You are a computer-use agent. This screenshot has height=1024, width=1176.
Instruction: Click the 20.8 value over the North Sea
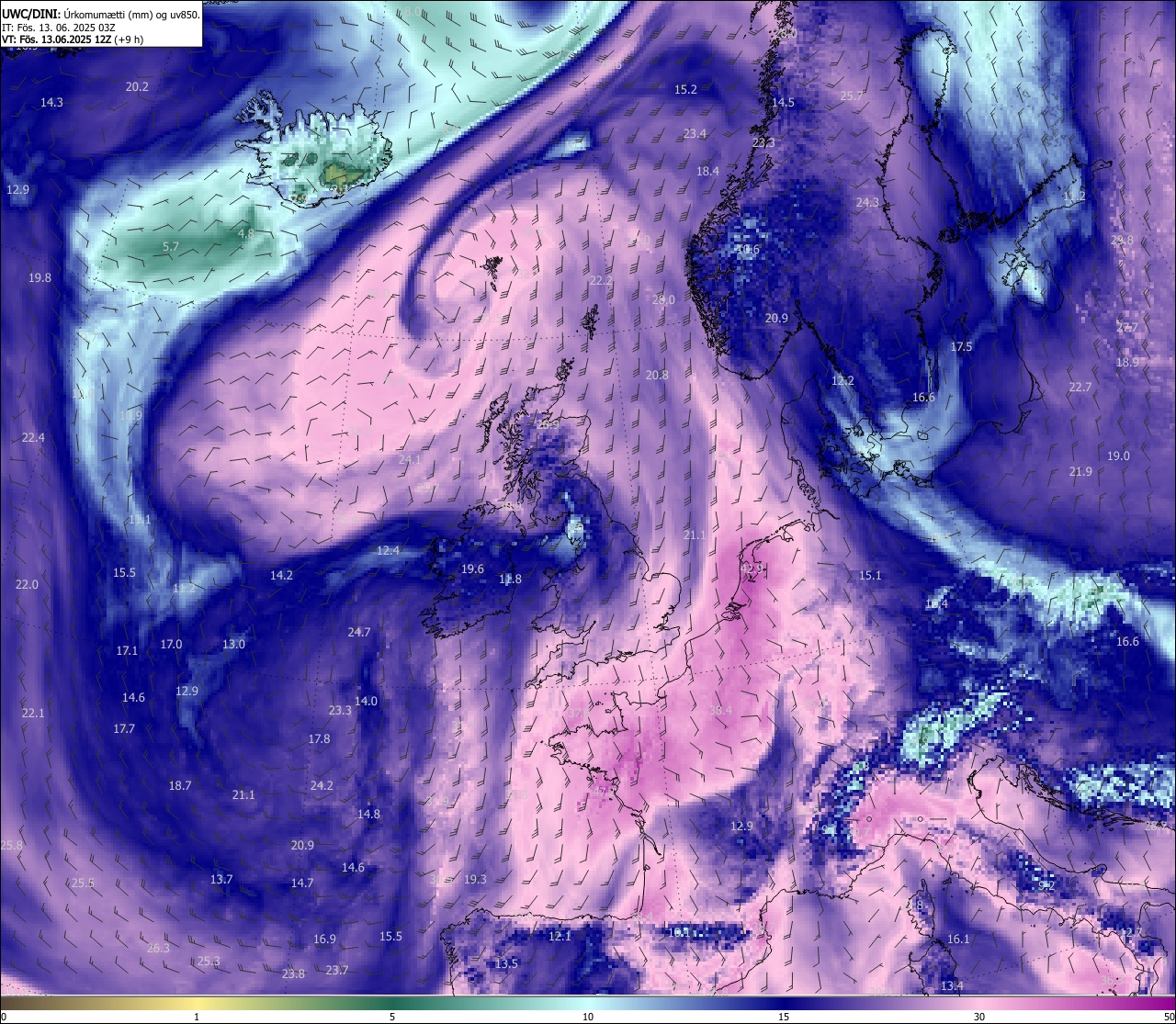(657, 375)
